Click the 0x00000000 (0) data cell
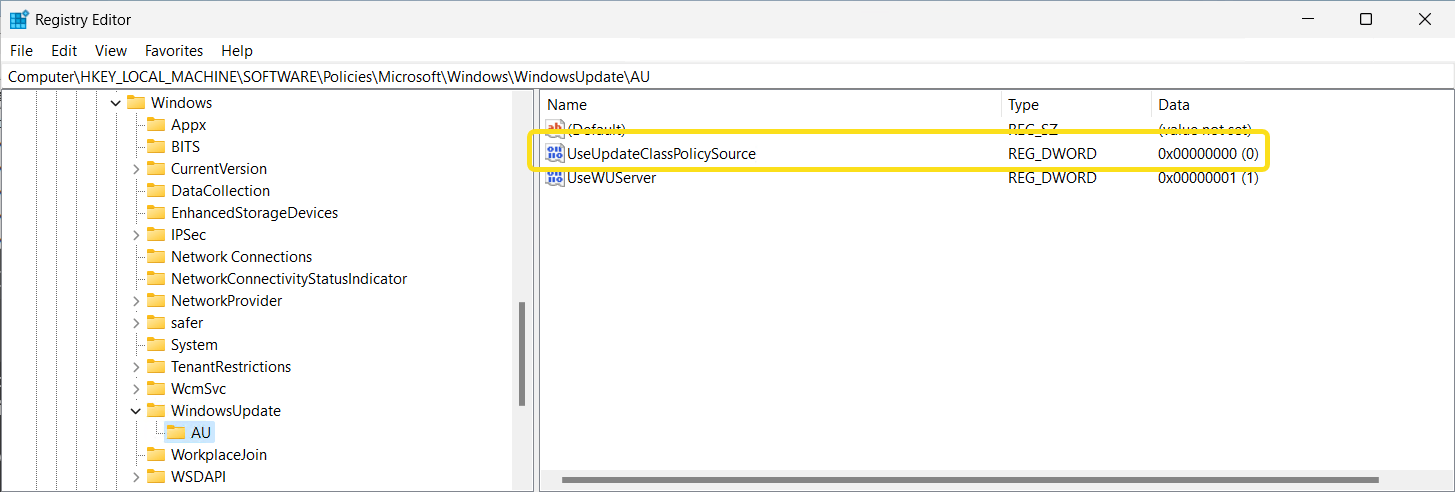 tap(1208, 154)
